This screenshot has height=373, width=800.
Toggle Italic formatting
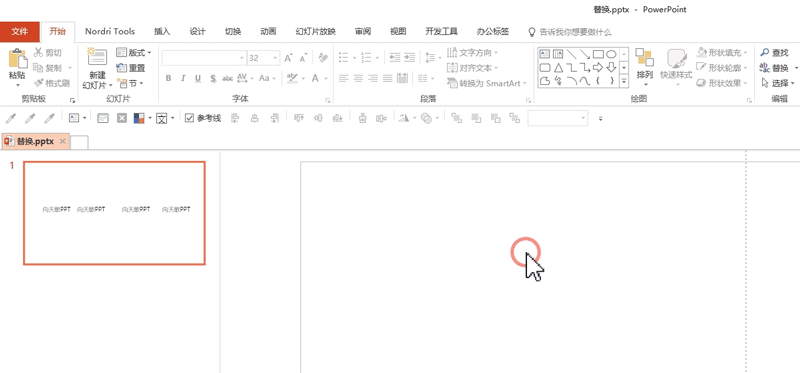[x=183, y=78]
